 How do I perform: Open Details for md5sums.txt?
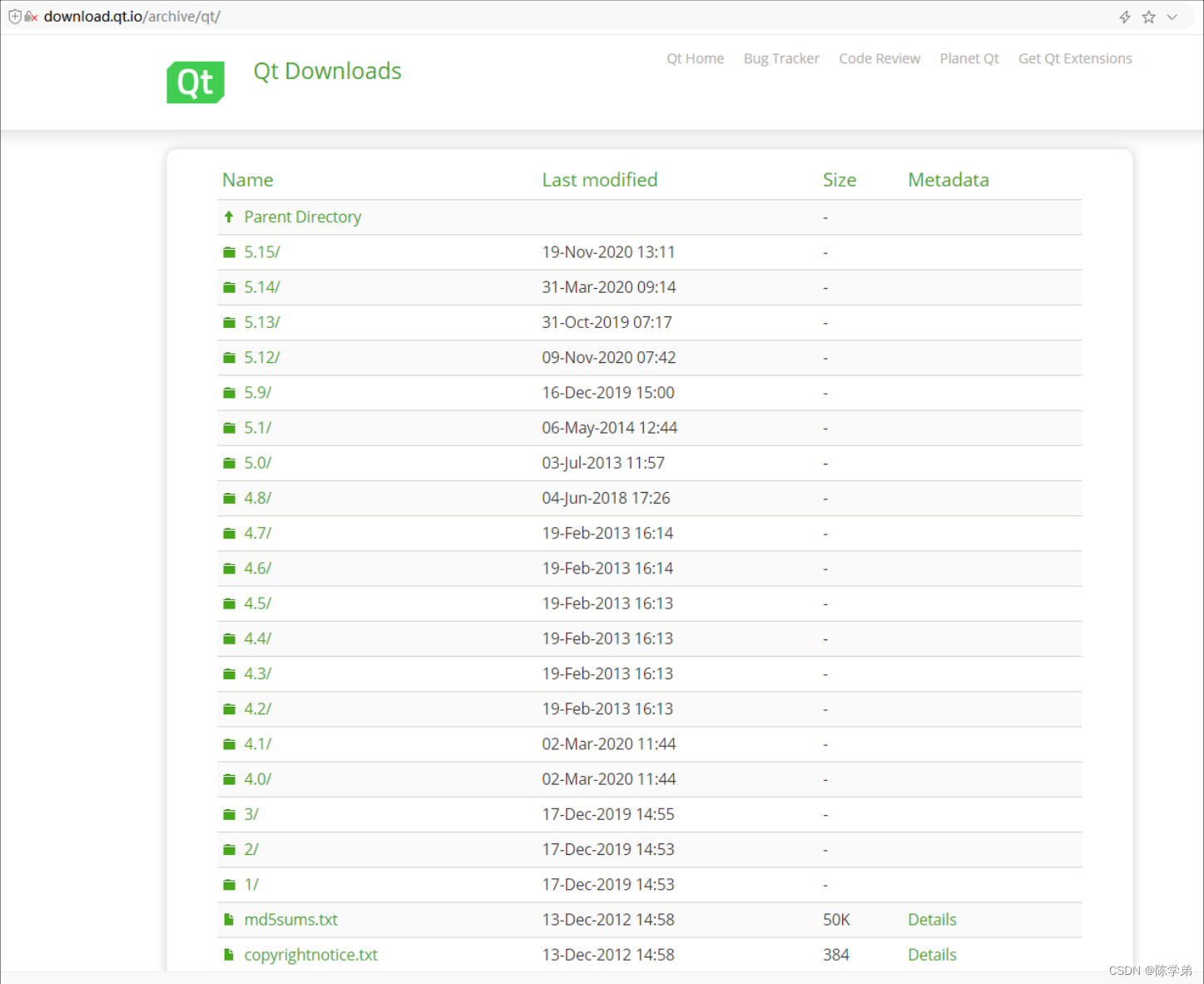(x=932, y=920)
